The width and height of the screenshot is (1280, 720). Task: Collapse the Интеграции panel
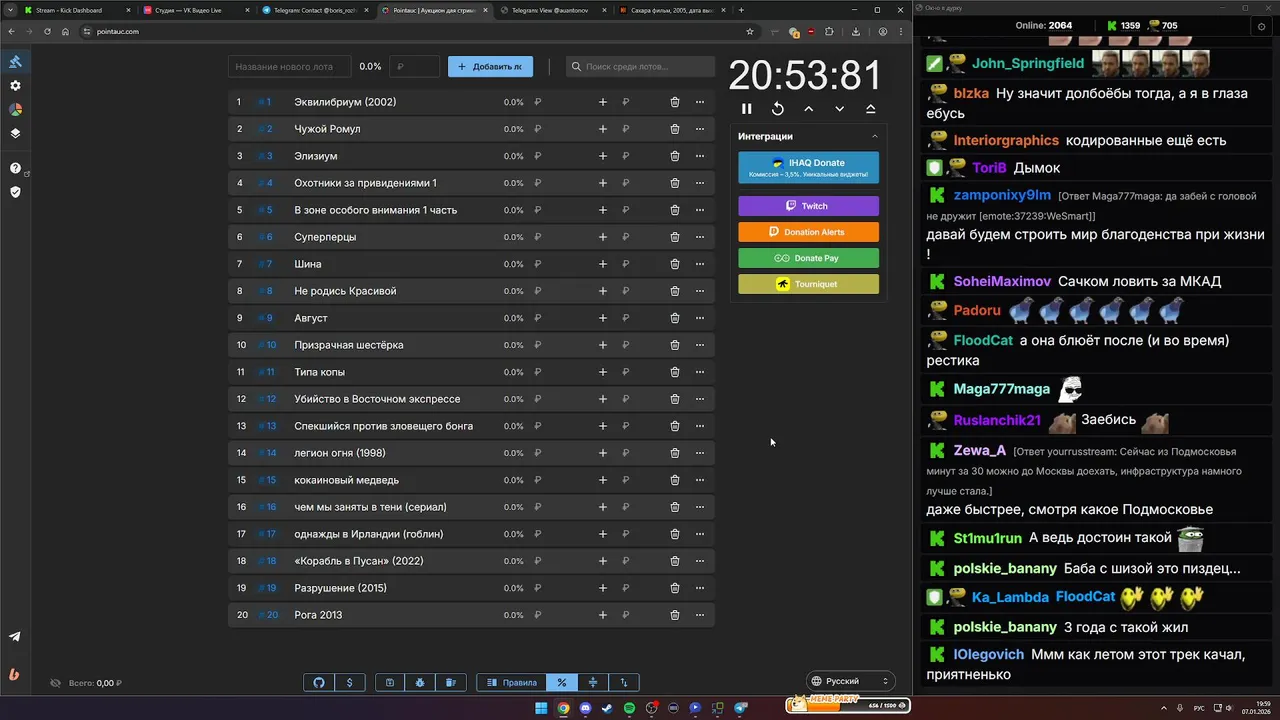(874, 136)
